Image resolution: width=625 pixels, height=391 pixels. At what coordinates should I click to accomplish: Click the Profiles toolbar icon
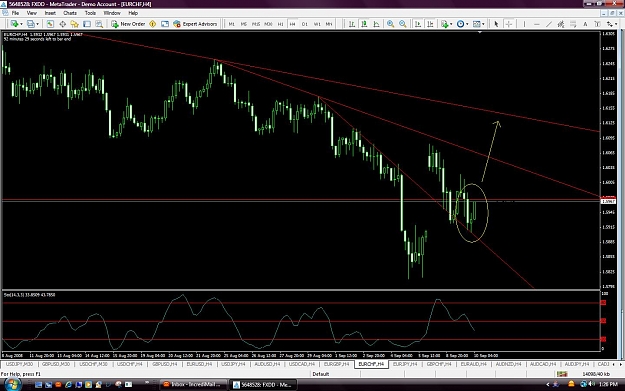click(30, 24)
